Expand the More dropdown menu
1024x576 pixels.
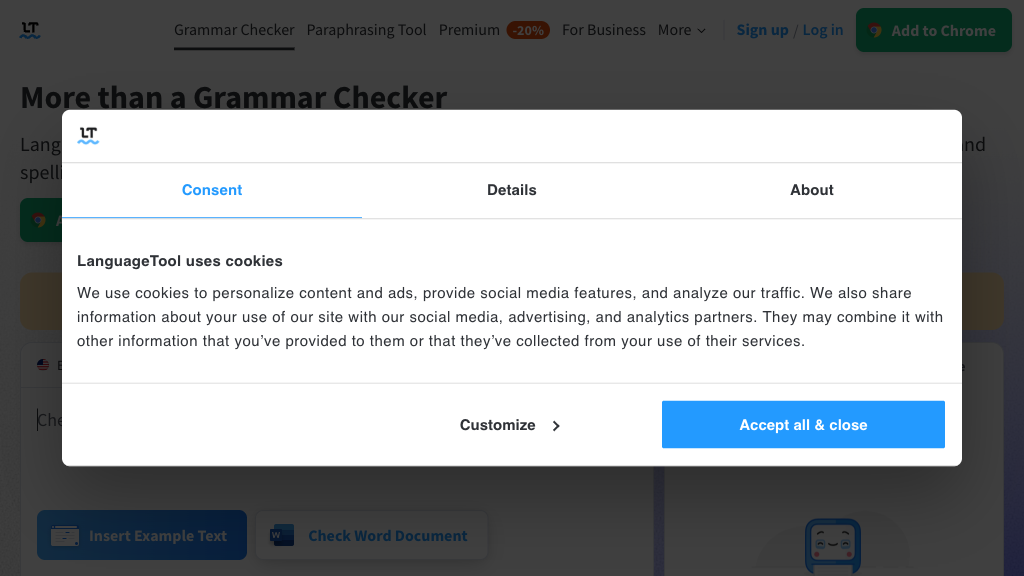pyautogui.click(x=682, y=30)
